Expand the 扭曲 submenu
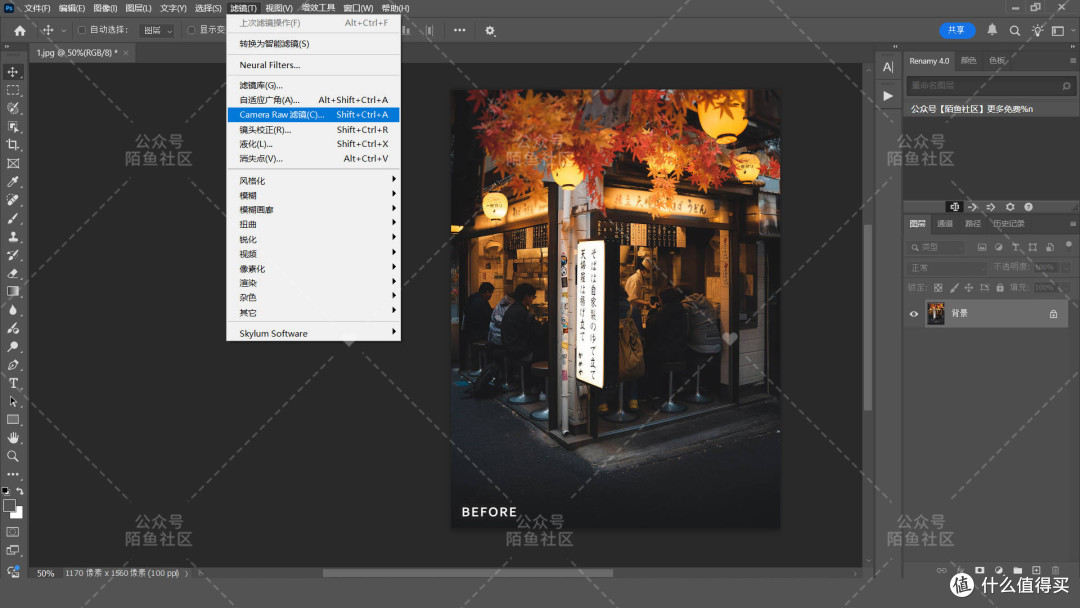The image size is (1080, 608). [x=313, y=224]
